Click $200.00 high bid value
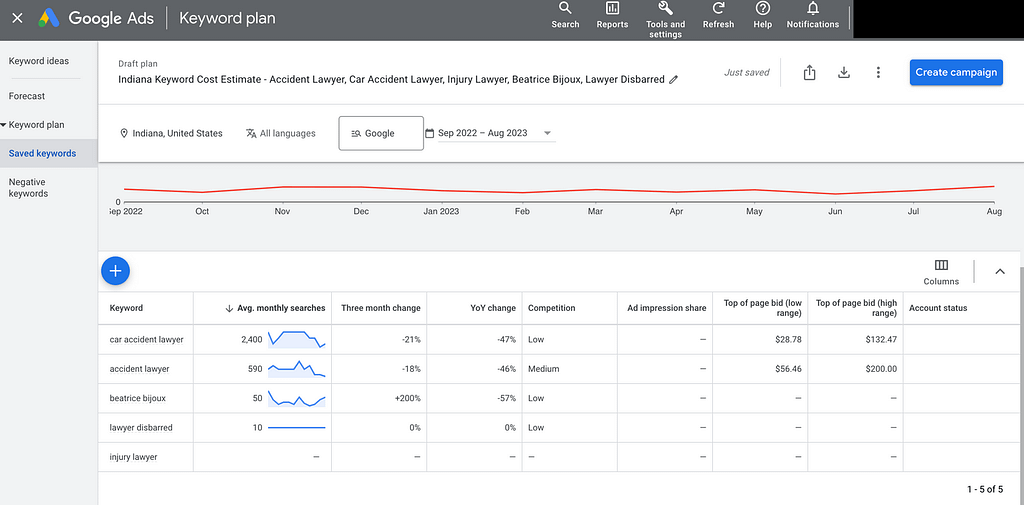Screen dimensions: 1024x505 (881, 369)
